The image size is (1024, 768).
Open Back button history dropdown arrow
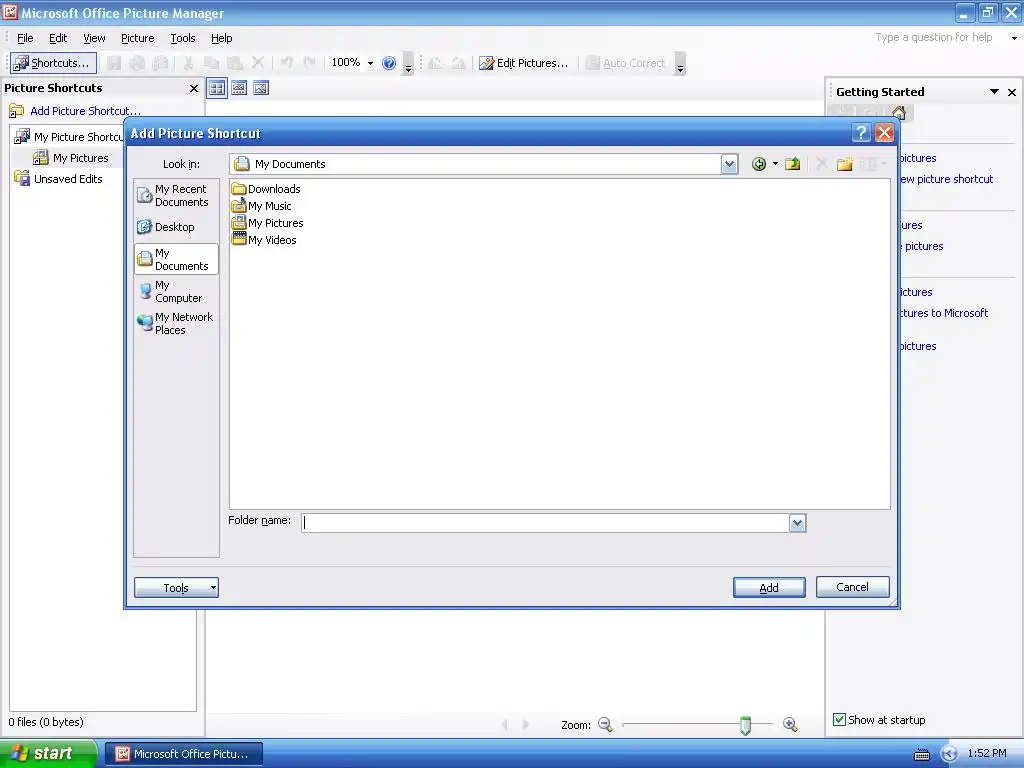pos(775,164)
